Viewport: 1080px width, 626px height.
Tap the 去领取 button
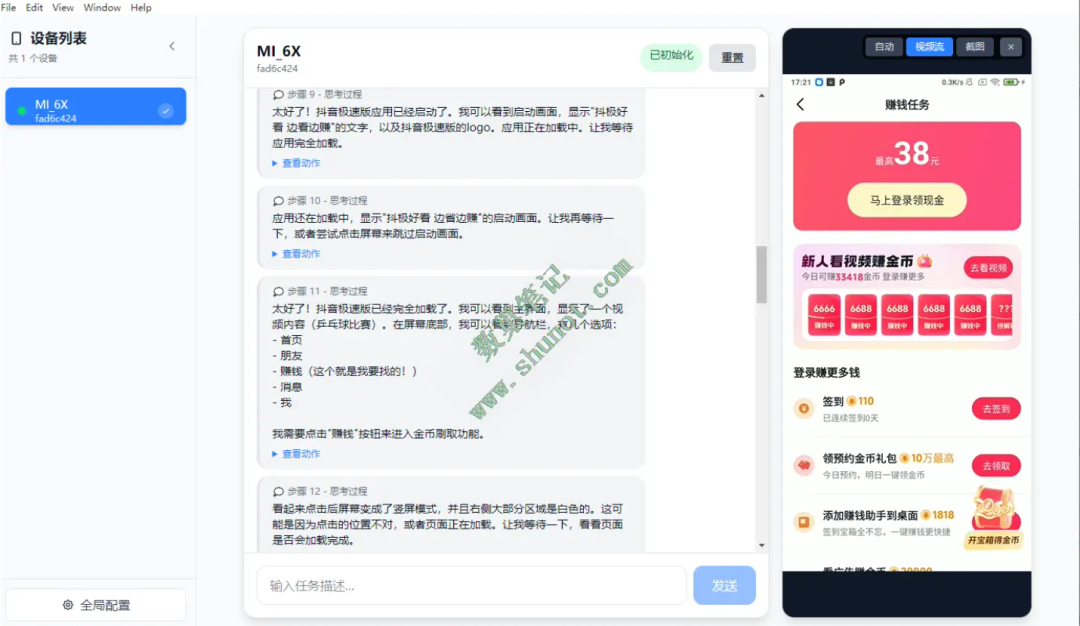[x=996, y=466]
